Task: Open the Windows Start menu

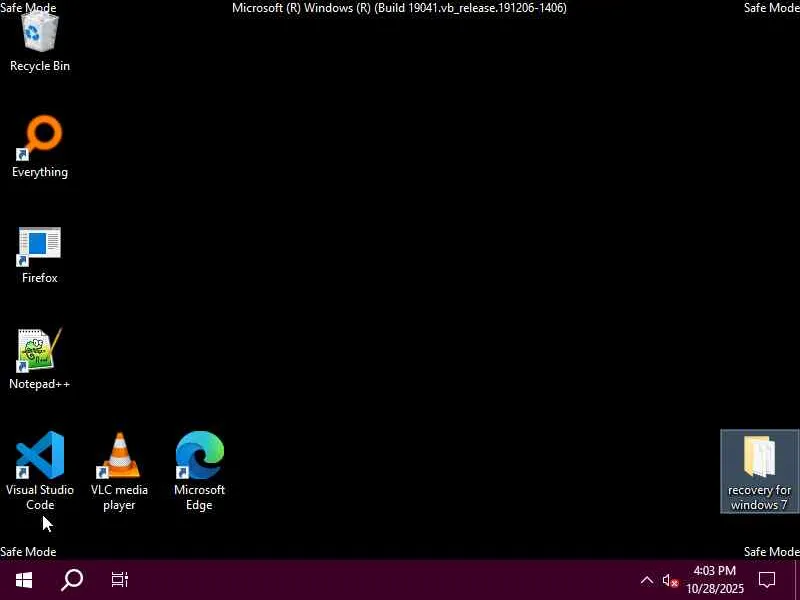Action: (24, 580)
